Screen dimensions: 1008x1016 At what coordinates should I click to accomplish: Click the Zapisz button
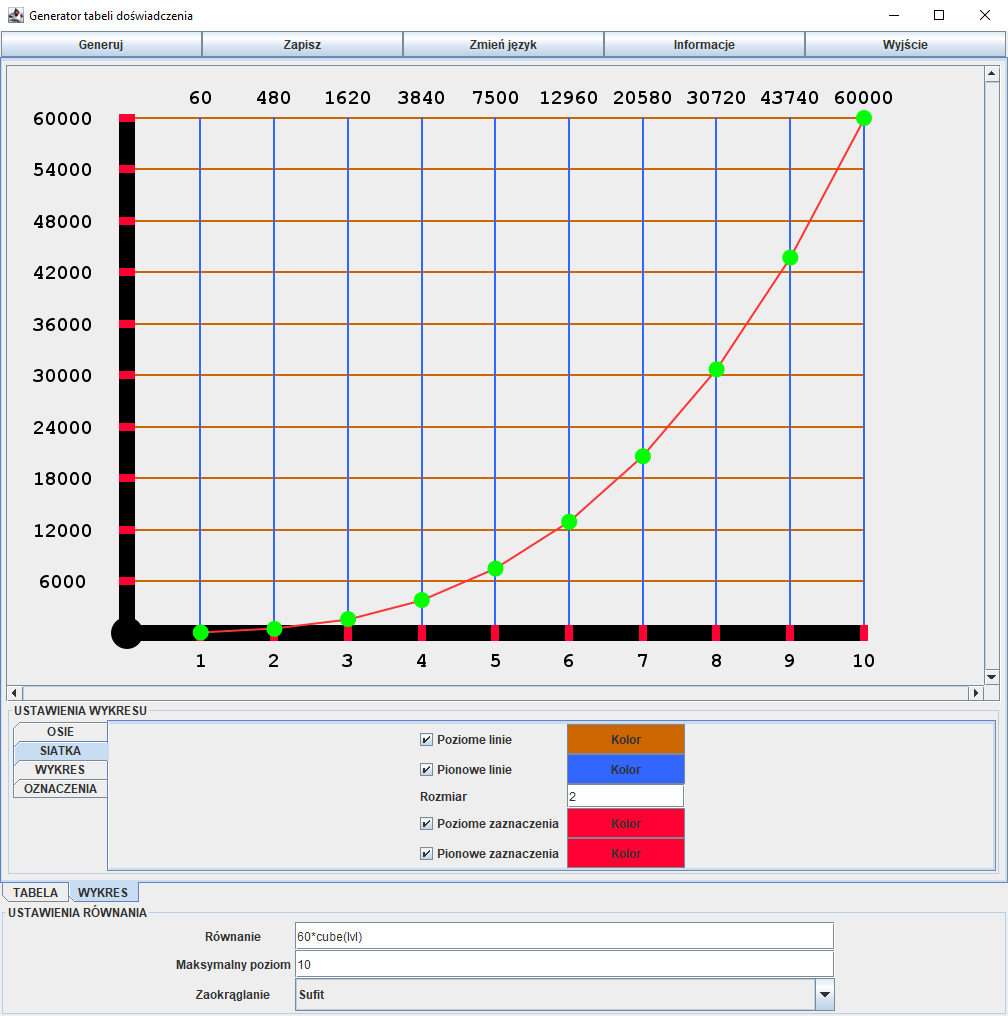(302, 44)
